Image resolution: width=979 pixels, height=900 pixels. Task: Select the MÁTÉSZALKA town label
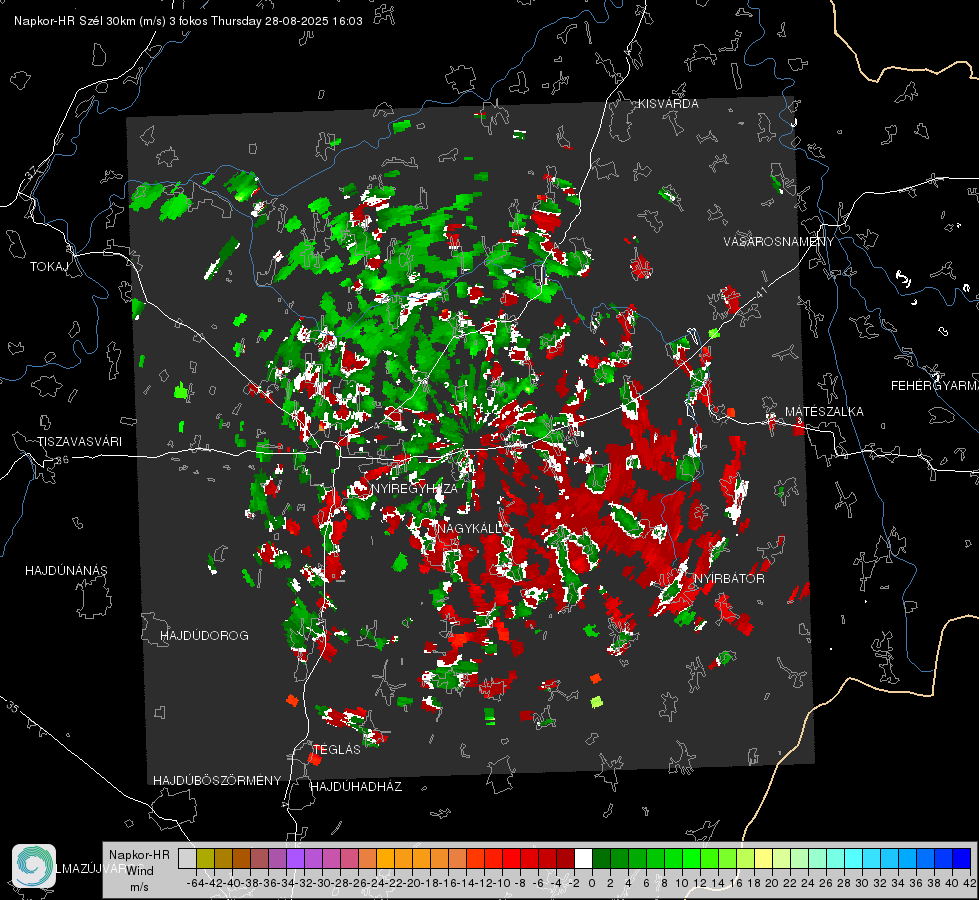[824, 412]
